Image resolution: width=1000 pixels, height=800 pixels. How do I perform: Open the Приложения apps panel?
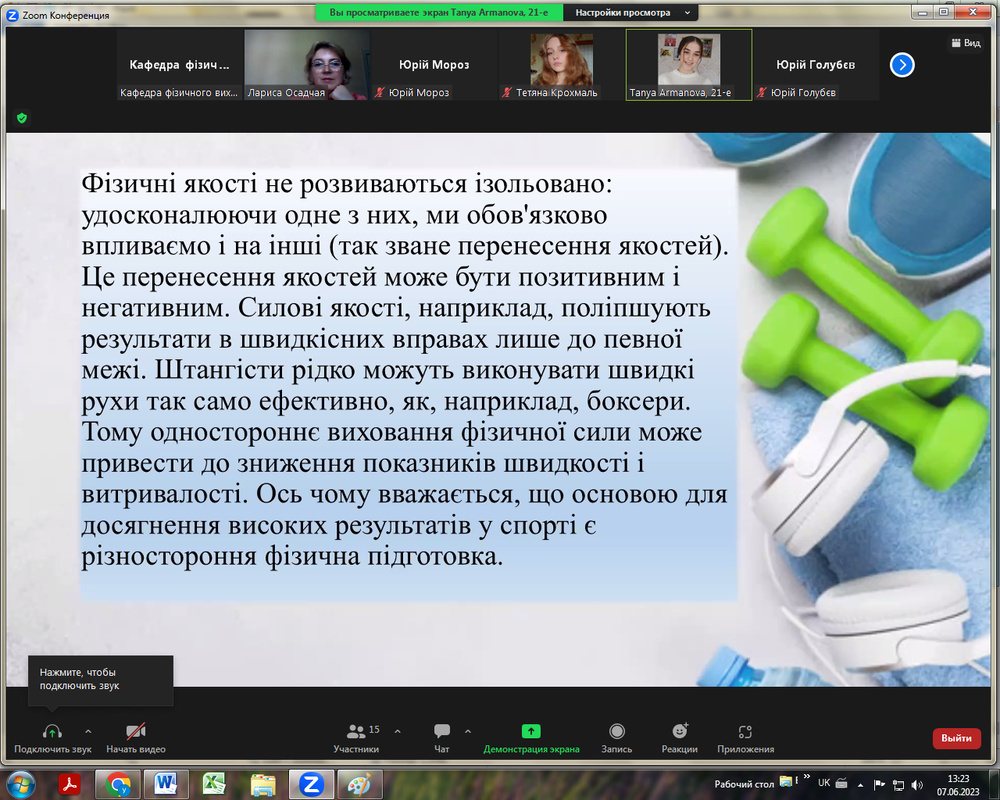[x=745, y=738]
